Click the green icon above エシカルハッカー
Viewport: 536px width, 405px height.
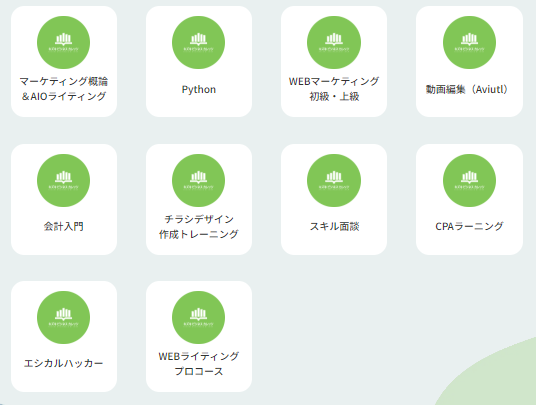pos(64,318)
